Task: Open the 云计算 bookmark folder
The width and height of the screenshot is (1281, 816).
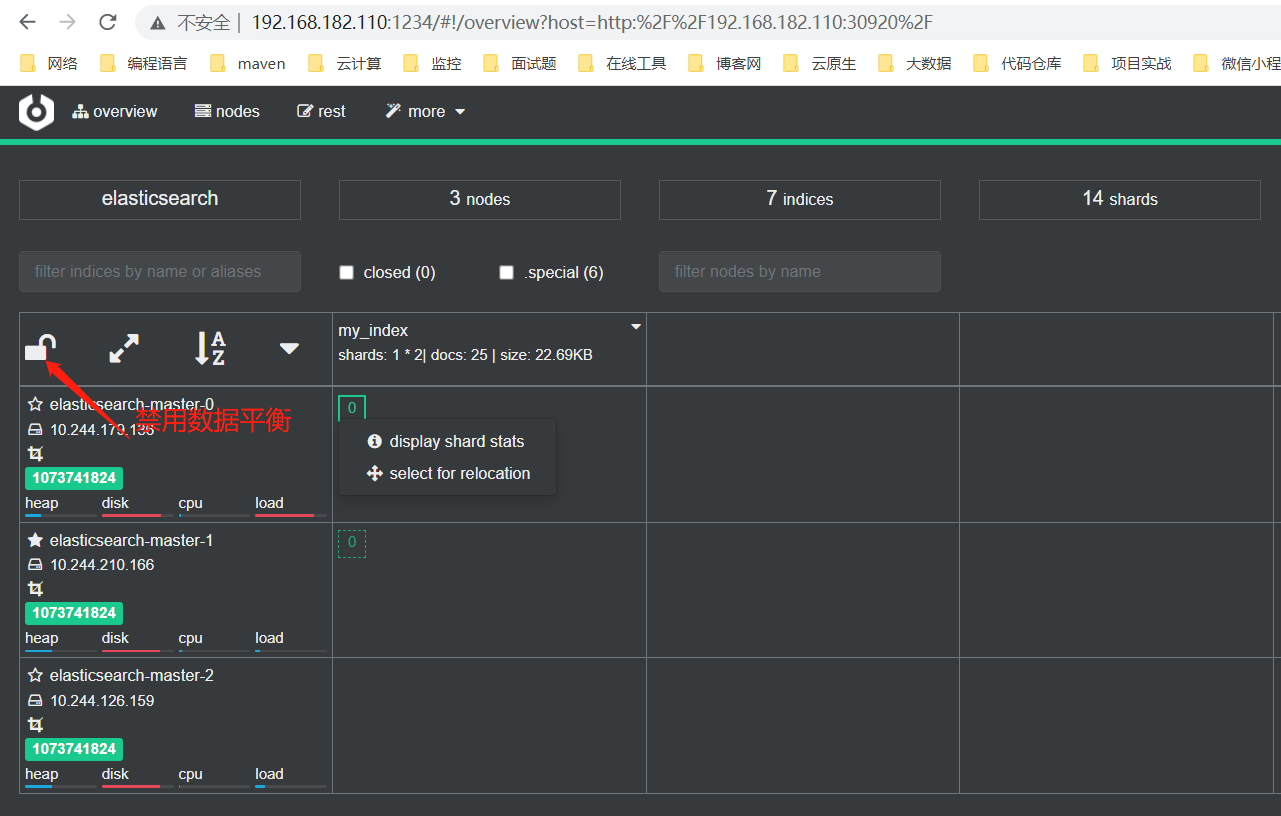Action: point(345,63)
